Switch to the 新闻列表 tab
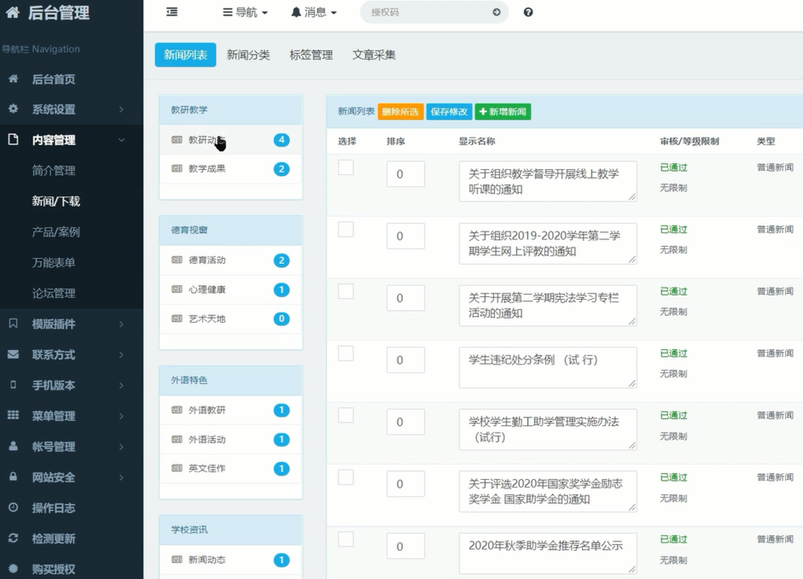 185,55
